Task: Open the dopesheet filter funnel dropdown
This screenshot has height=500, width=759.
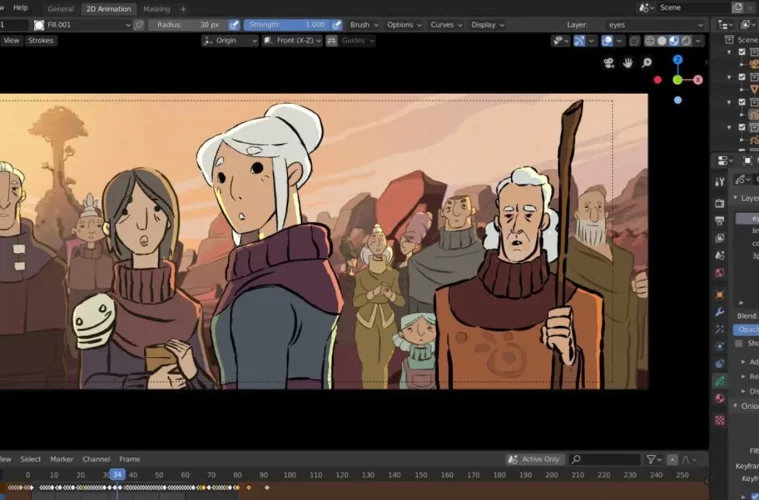Action: pos(654,459)
